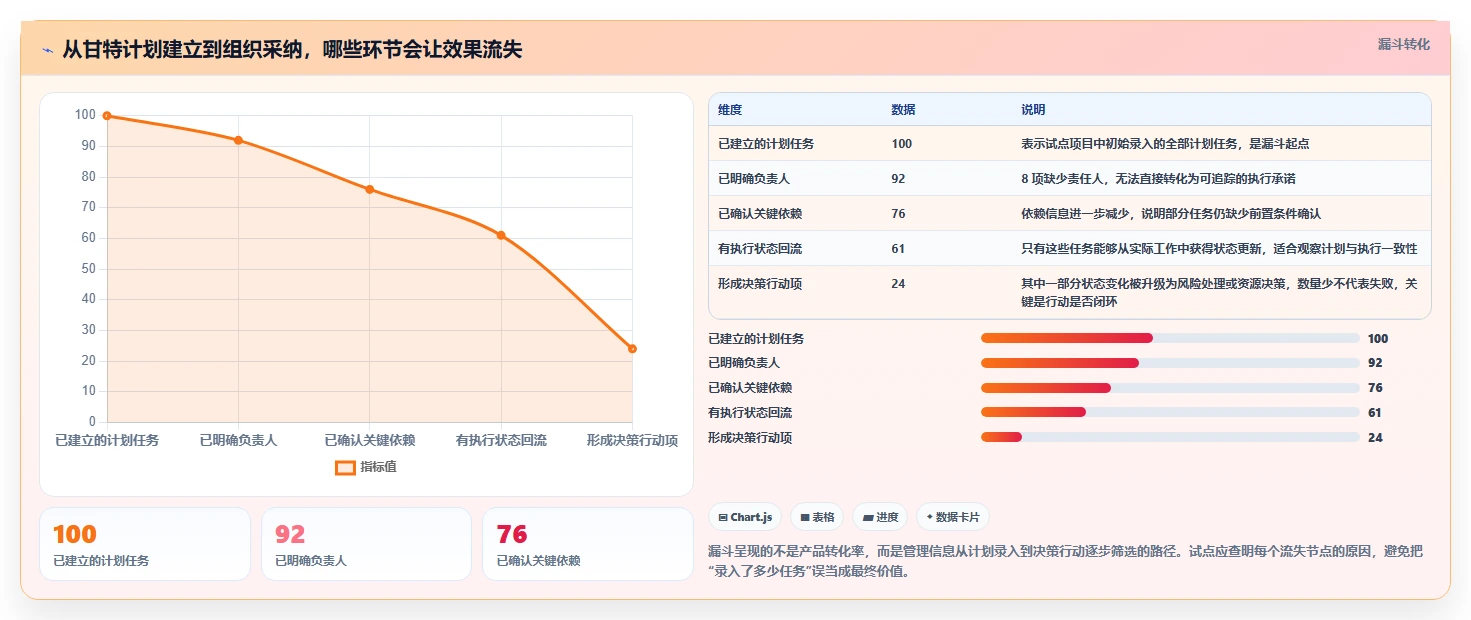
Task: Select the chart point for 形成决策行动项
Action: (632, 349)
